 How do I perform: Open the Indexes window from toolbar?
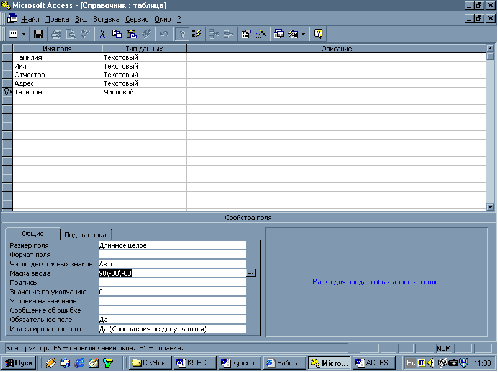click(x=197, y=34)
